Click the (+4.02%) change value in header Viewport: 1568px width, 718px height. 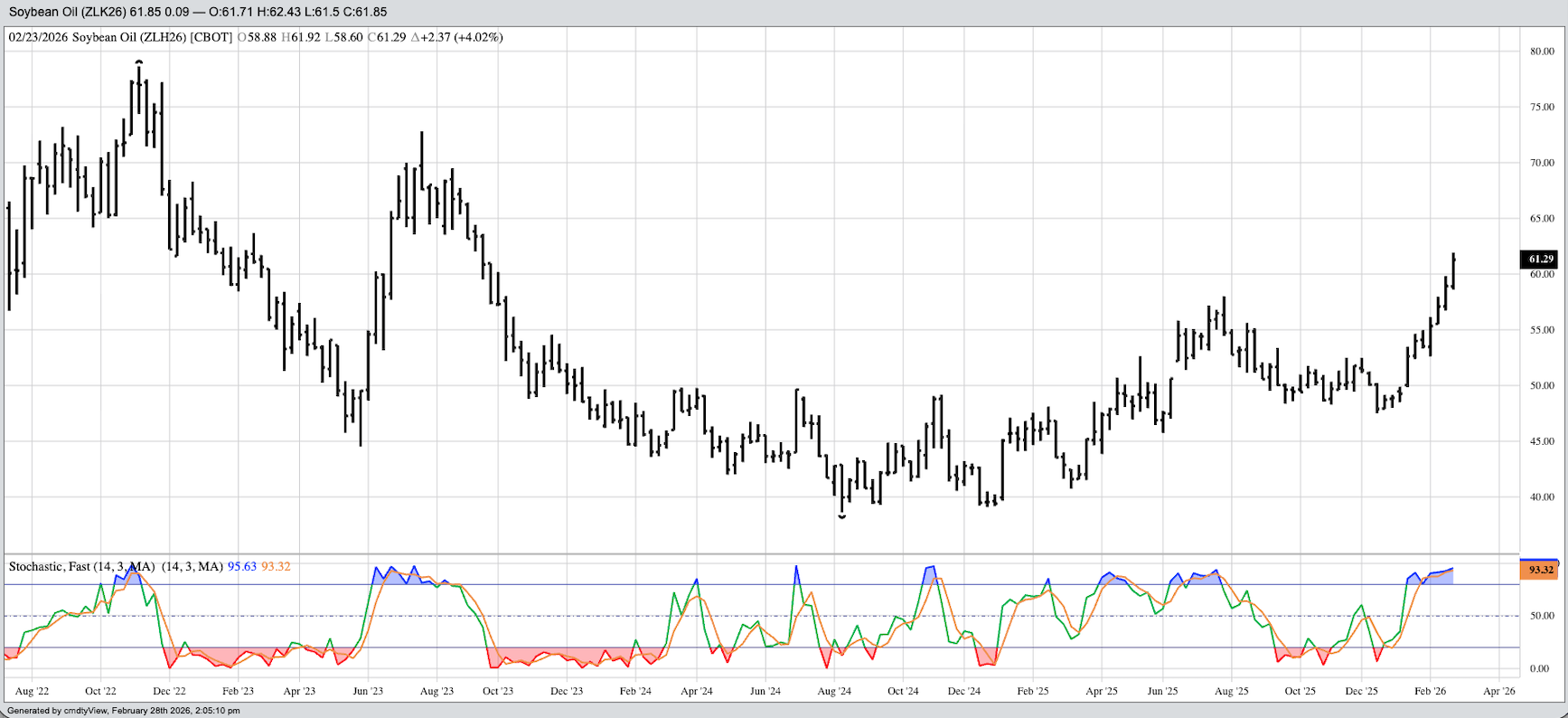click(x=478, y=37)
